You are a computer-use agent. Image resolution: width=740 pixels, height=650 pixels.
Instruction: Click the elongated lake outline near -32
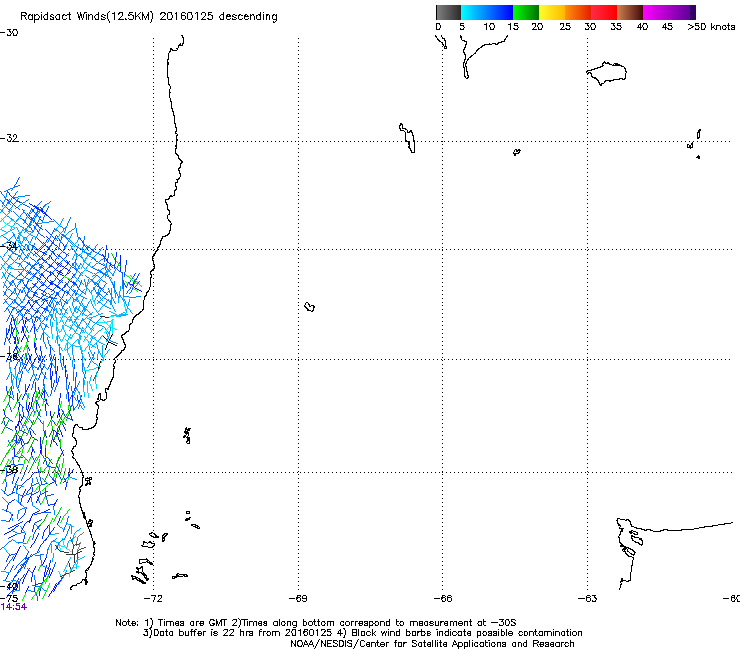click(407, 138)
